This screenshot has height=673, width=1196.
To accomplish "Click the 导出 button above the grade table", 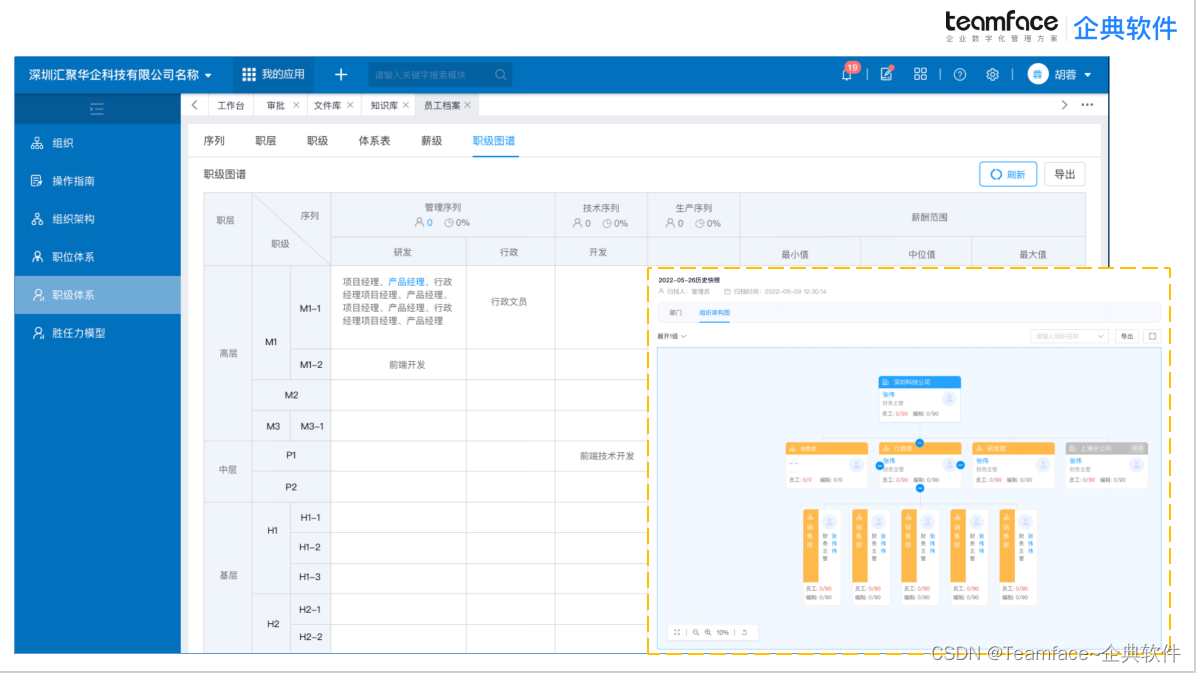I will tap(1065, 175).
